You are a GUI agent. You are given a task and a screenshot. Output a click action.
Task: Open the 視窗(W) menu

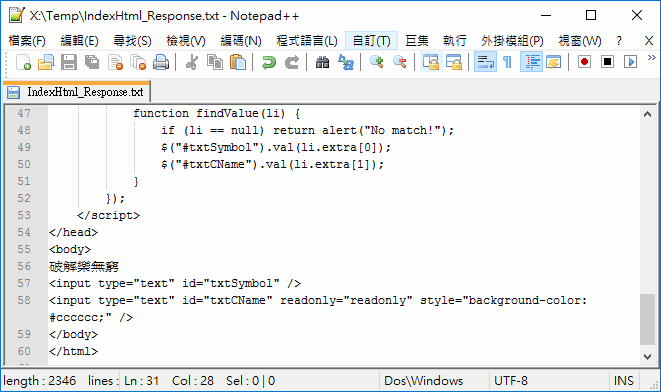click(x=580, y=41)
